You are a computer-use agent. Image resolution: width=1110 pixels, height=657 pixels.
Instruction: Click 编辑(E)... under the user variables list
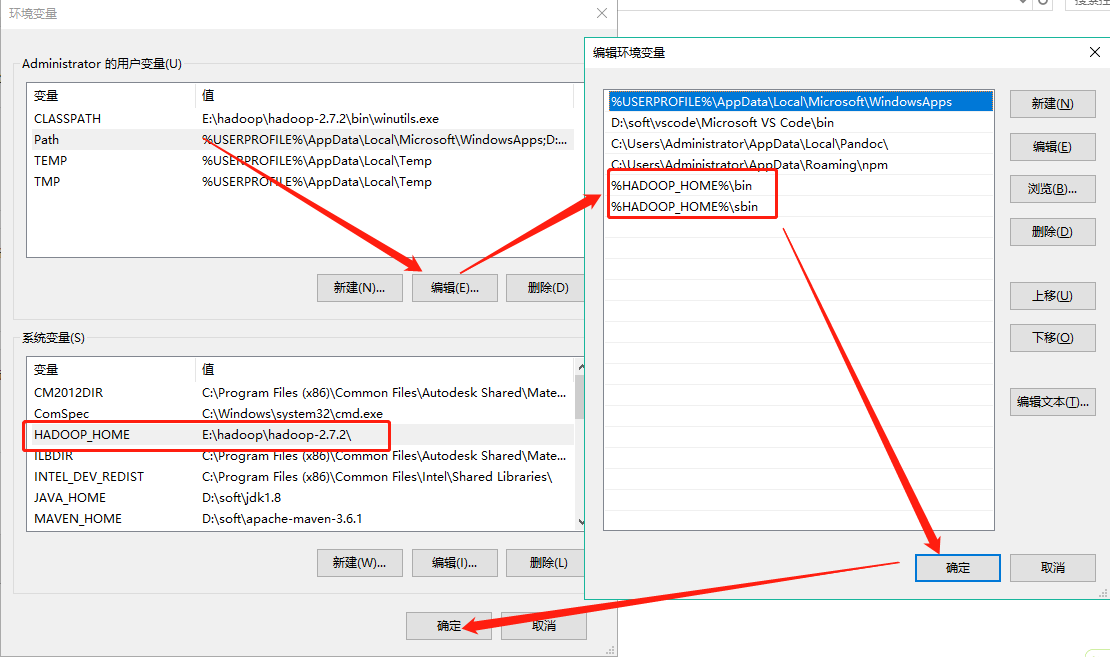(454, 288)
